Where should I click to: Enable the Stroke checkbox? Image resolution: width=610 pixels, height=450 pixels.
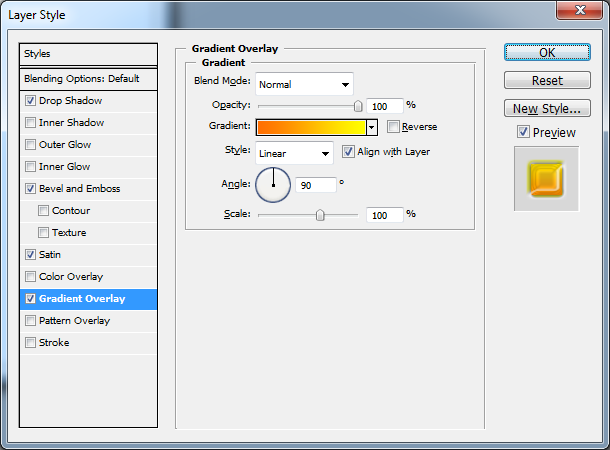coord(30,343)
